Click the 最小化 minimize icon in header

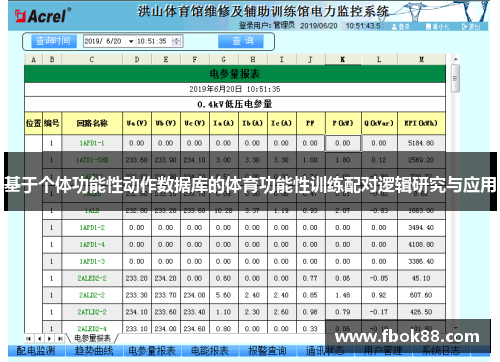click(429, 27)
